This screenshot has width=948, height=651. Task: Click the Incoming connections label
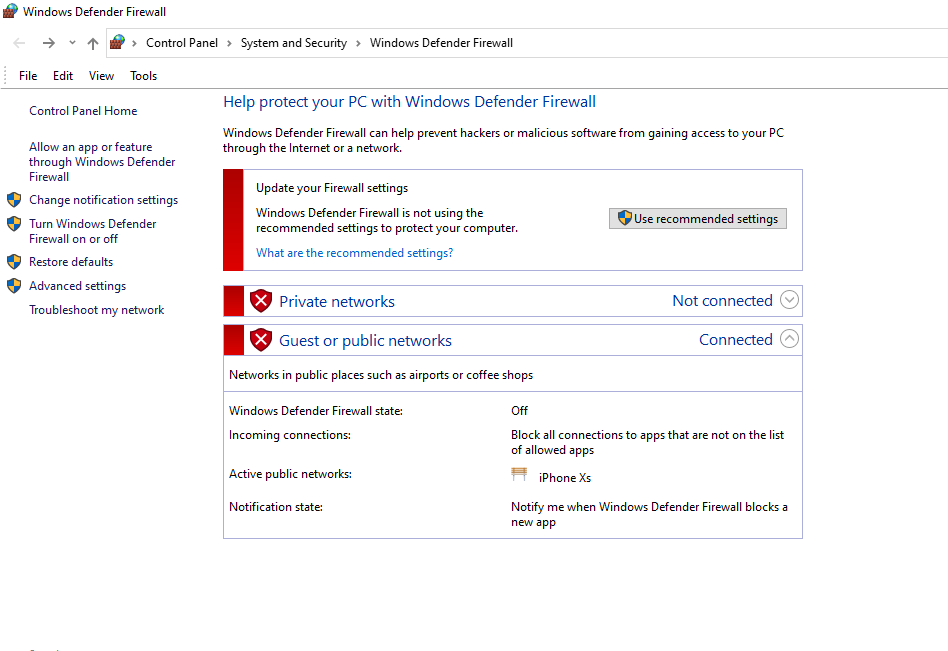(x=290, y=435)
